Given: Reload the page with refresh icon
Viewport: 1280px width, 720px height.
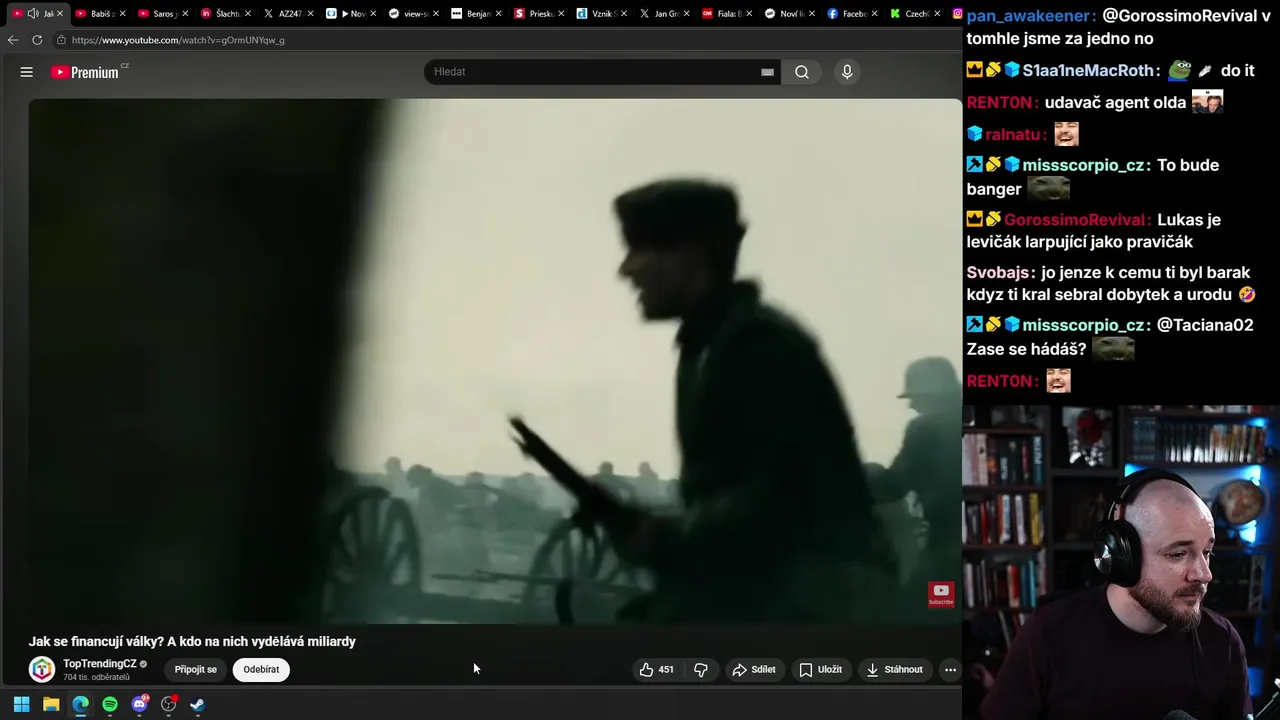Looking at the screenshot, I should [x=37, y=40].
